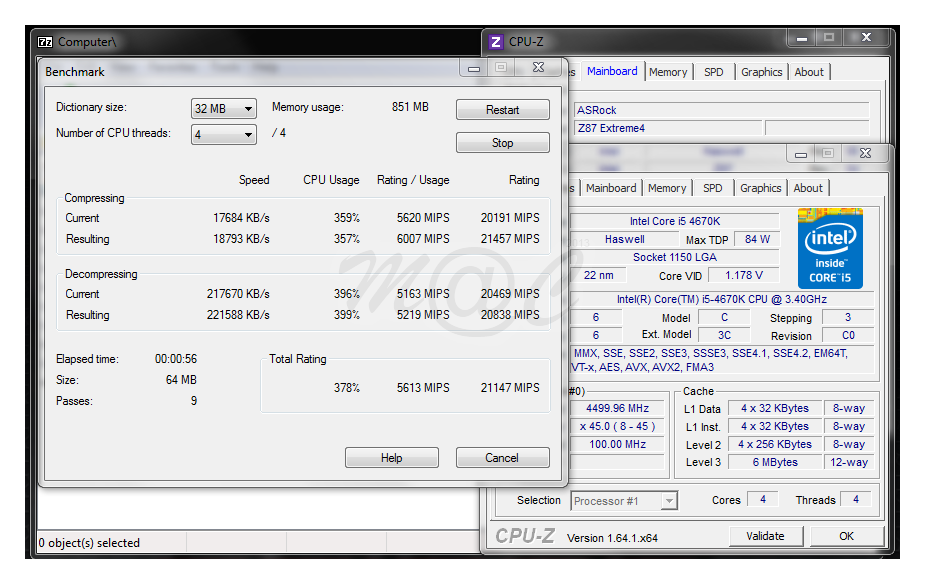
Task: Click the Elapsed time 00:00:56 value
Action: click(x=176, y=359)
